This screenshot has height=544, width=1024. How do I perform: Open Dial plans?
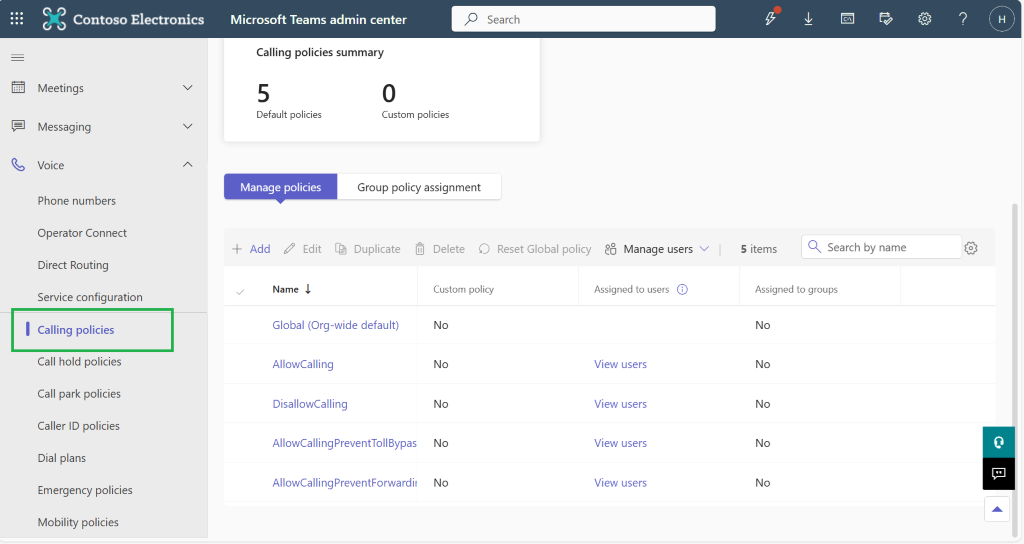point(61,458)
